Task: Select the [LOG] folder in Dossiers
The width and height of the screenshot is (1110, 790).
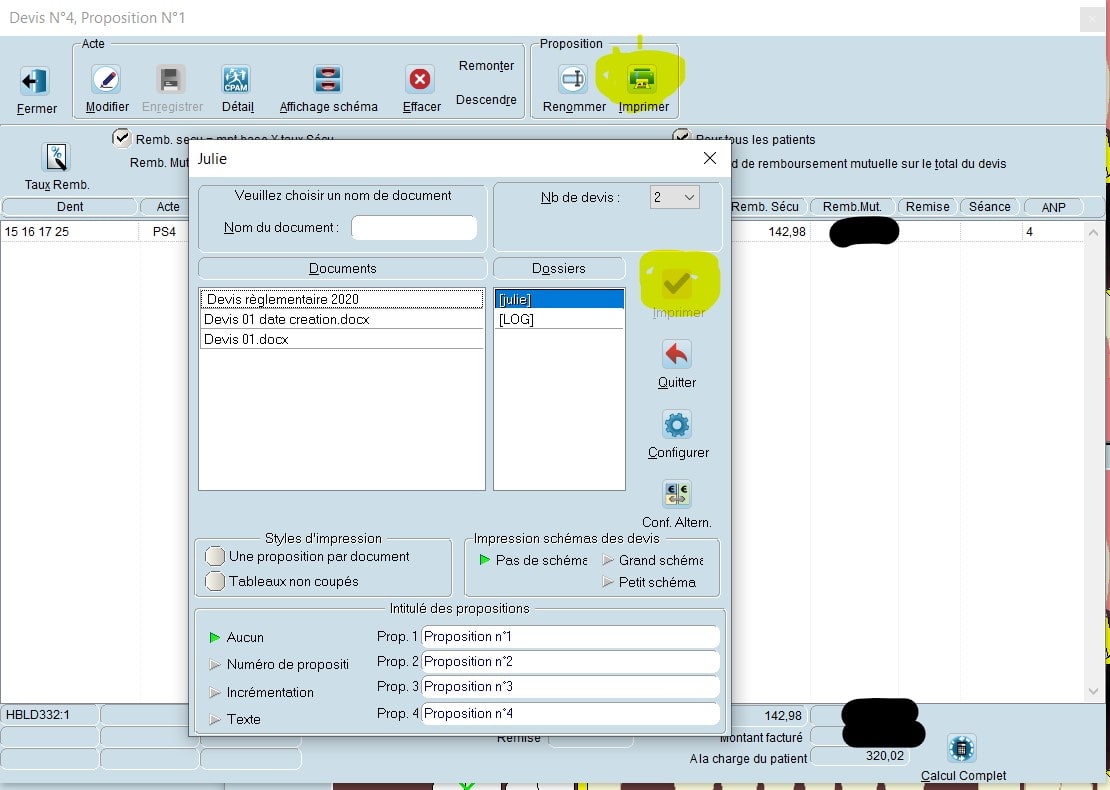Action: tap(516, 319)
